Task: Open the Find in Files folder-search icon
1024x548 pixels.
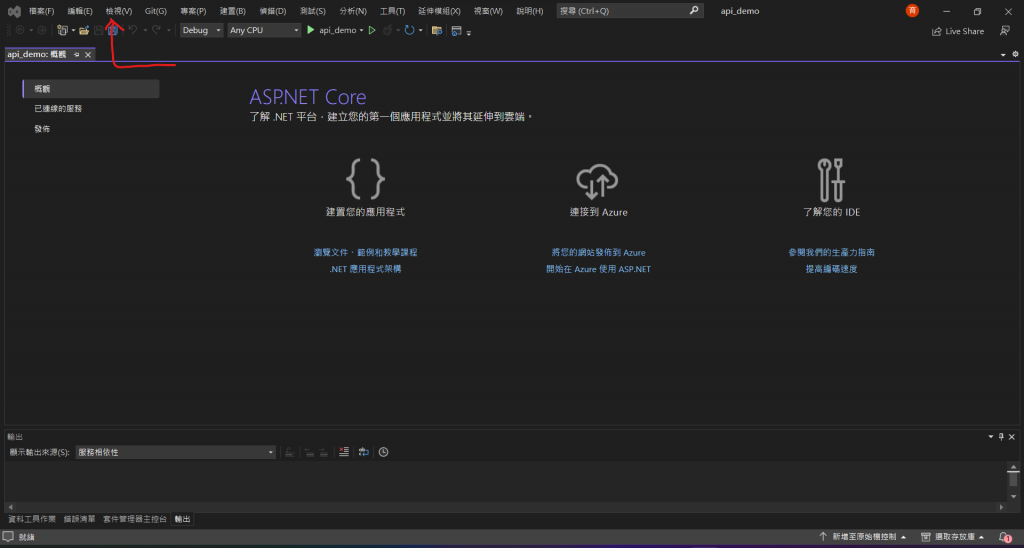Action: pyautogui.click(x=437, y=30)
